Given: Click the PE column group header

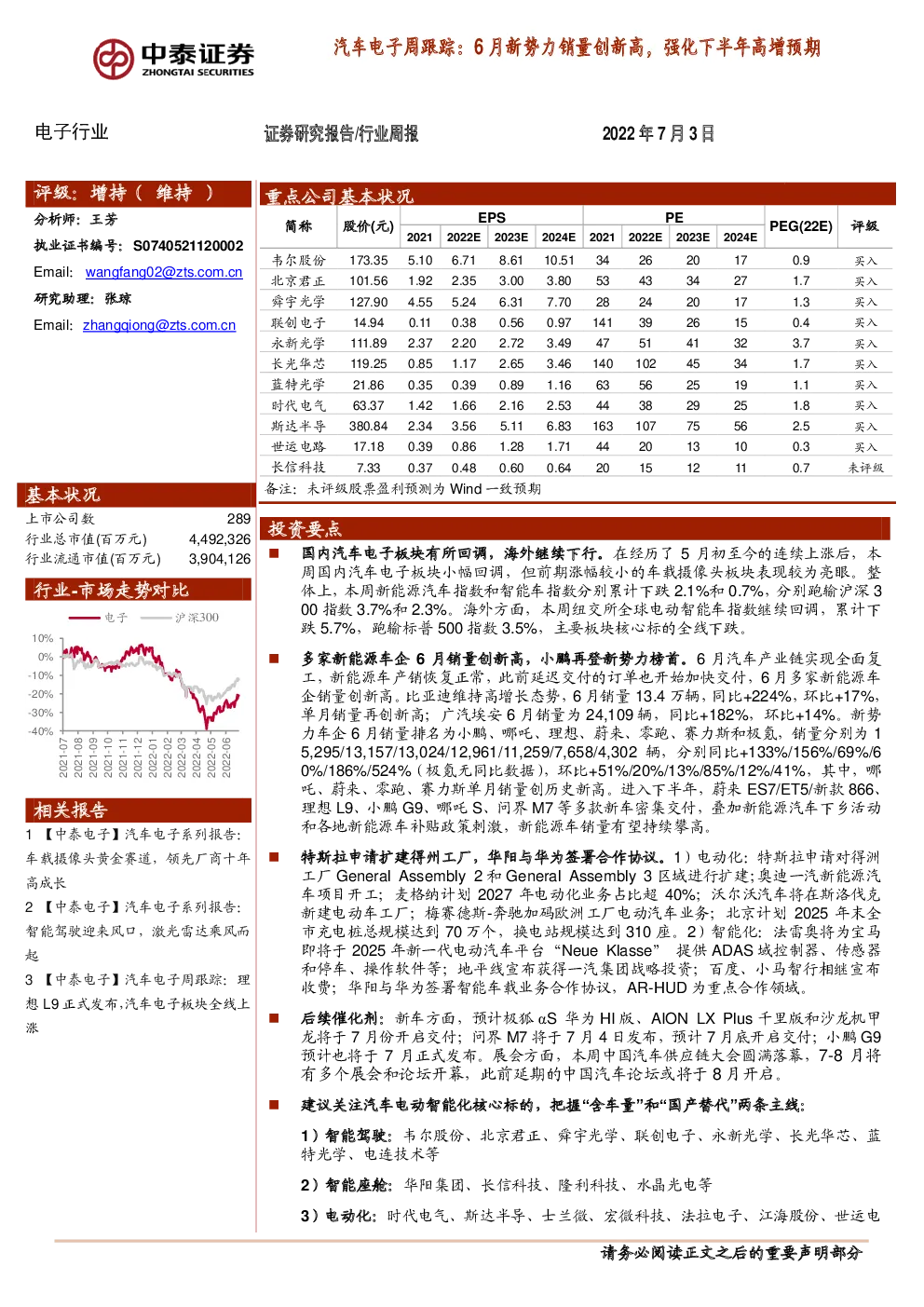Looking at the screenshot, I should coord(674,217).
